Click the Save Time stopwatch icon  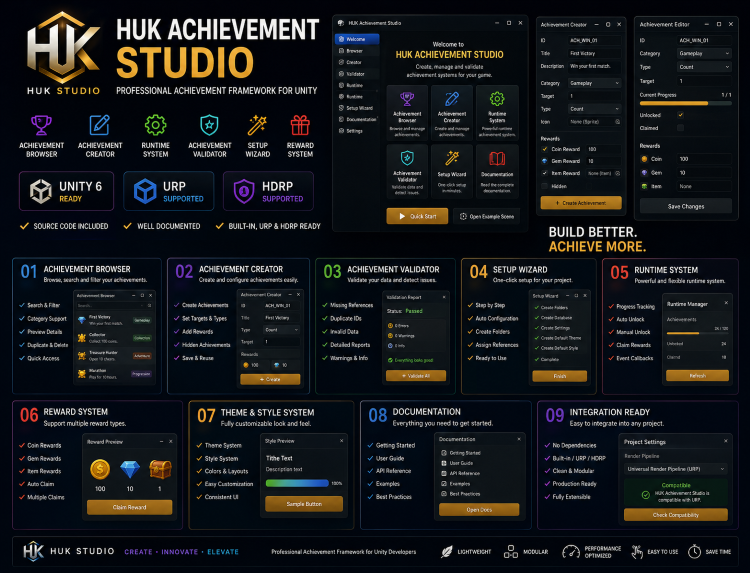(694, 551)
